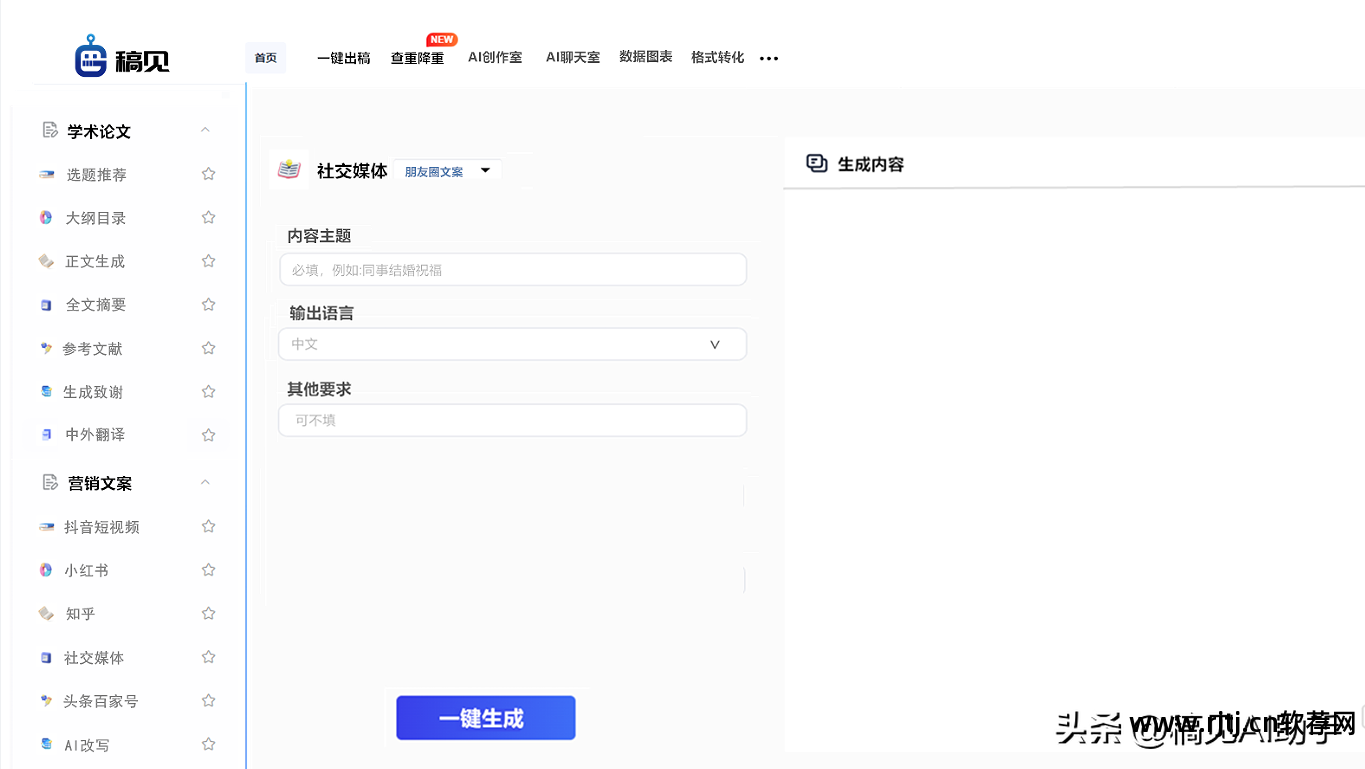Open 抖音短视频 from its sidebar icon
Viewport: 1365px width, 769px height.
pos(46,526)
